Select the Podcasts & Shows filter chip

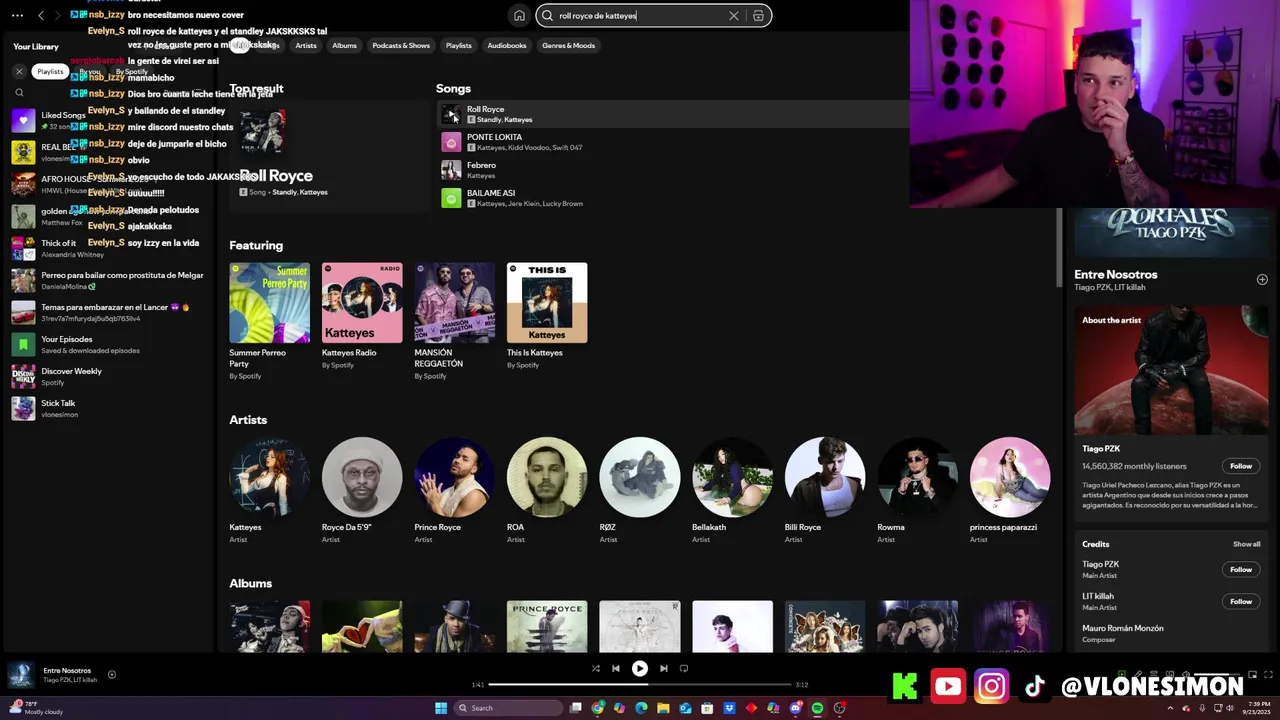[x=401, y=45]
